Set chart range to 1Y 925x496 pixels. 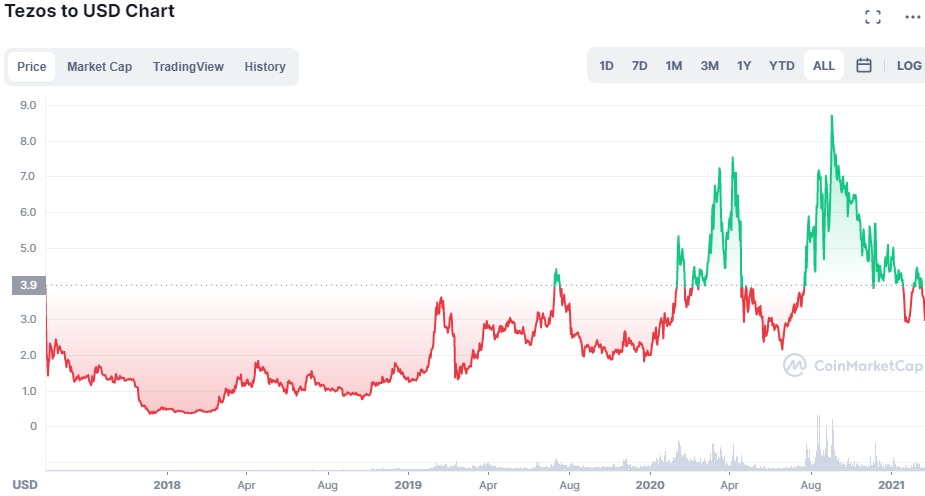744,65
